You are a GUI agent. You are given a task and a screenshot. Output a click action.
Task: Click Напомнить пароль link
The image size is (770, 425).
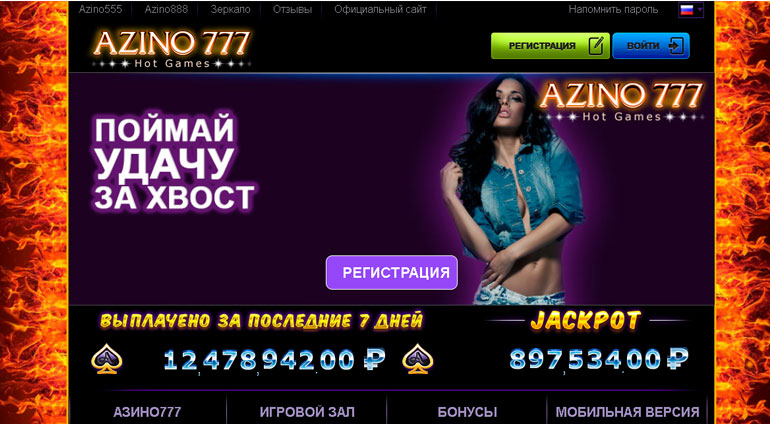[x=613, y=9]
